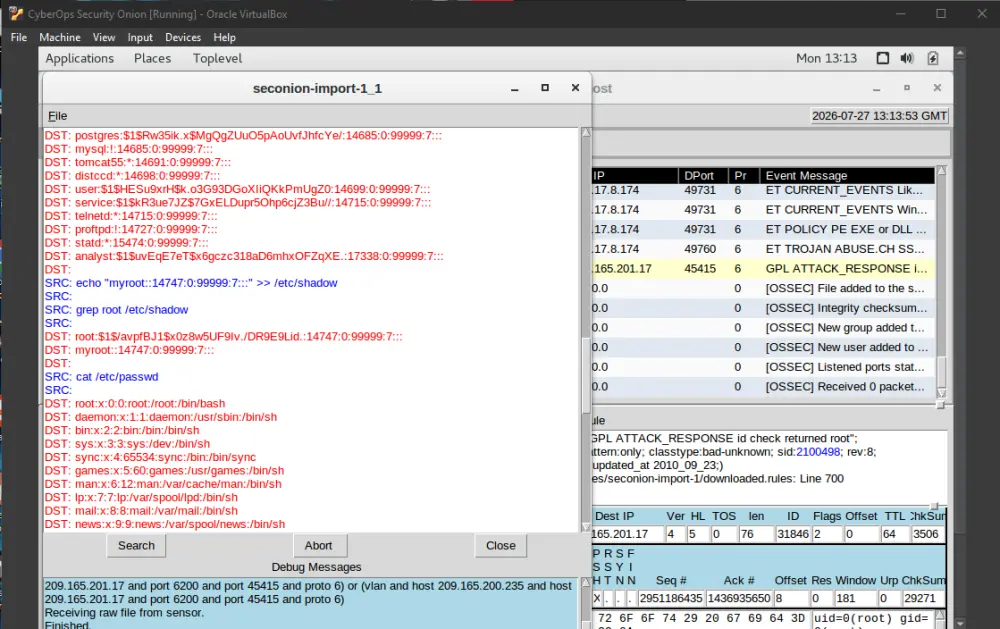Click the Dest IP field 165.201.17
The width and height of the screenshot is (1000, 629).
pyautogui.click(x=627, y=534)
